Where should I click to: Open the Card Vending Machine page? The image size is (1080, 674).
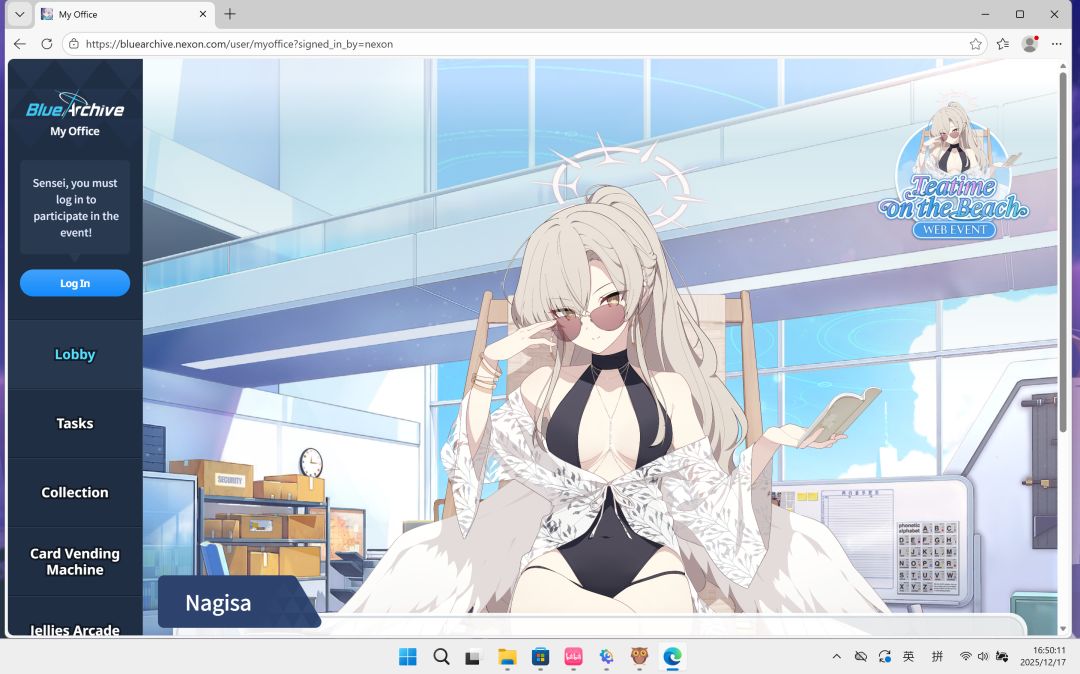tap(75, 562)
